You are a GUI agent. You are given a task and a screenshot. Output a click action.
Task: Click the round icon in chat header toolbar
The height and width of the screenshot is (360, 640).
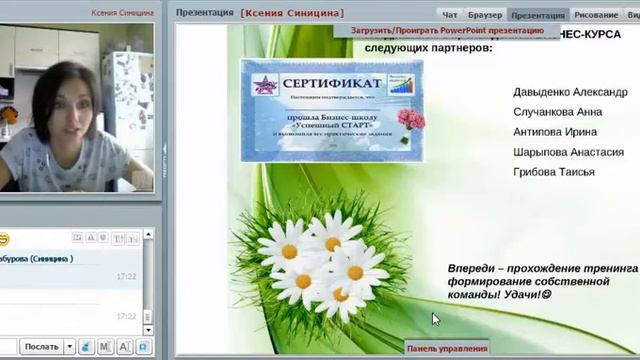103,238
